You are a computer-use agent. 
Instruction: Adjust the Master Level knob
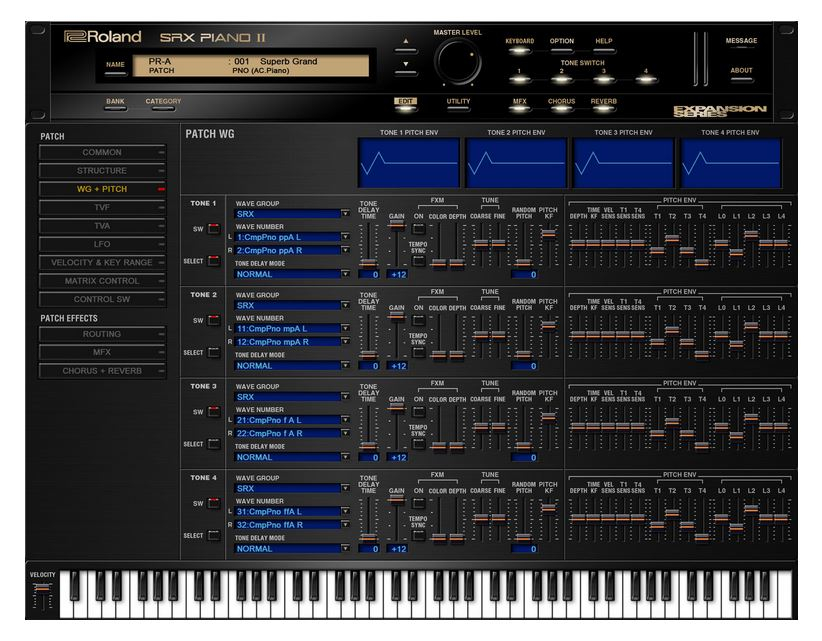457,61
